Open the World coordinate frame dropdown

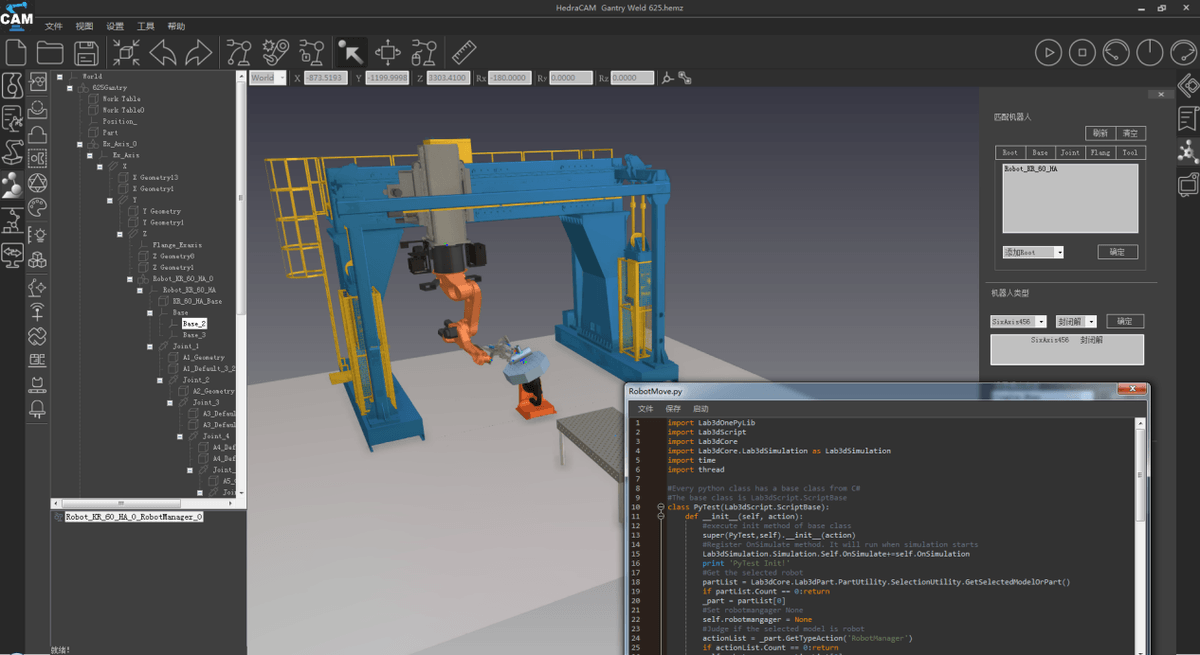point(268,77)
